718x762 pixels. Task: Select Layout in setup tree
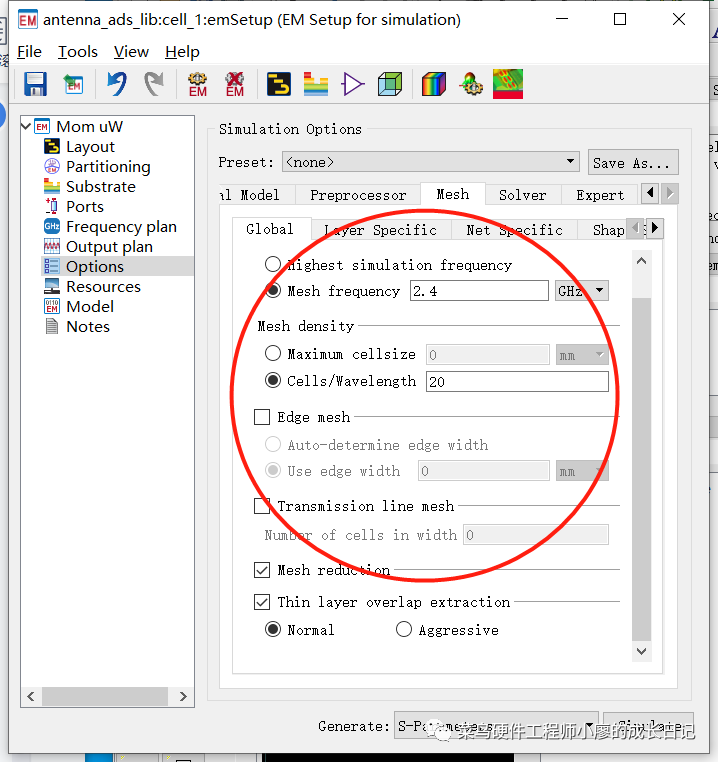point(90,147)
